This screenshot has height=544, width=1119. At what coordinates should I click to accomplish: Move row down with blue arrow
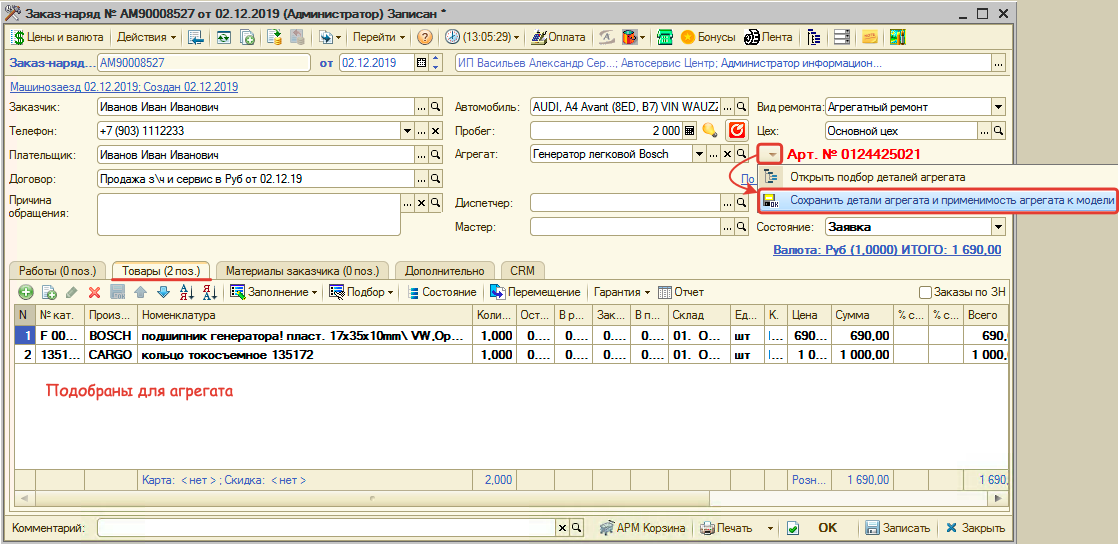163,292
